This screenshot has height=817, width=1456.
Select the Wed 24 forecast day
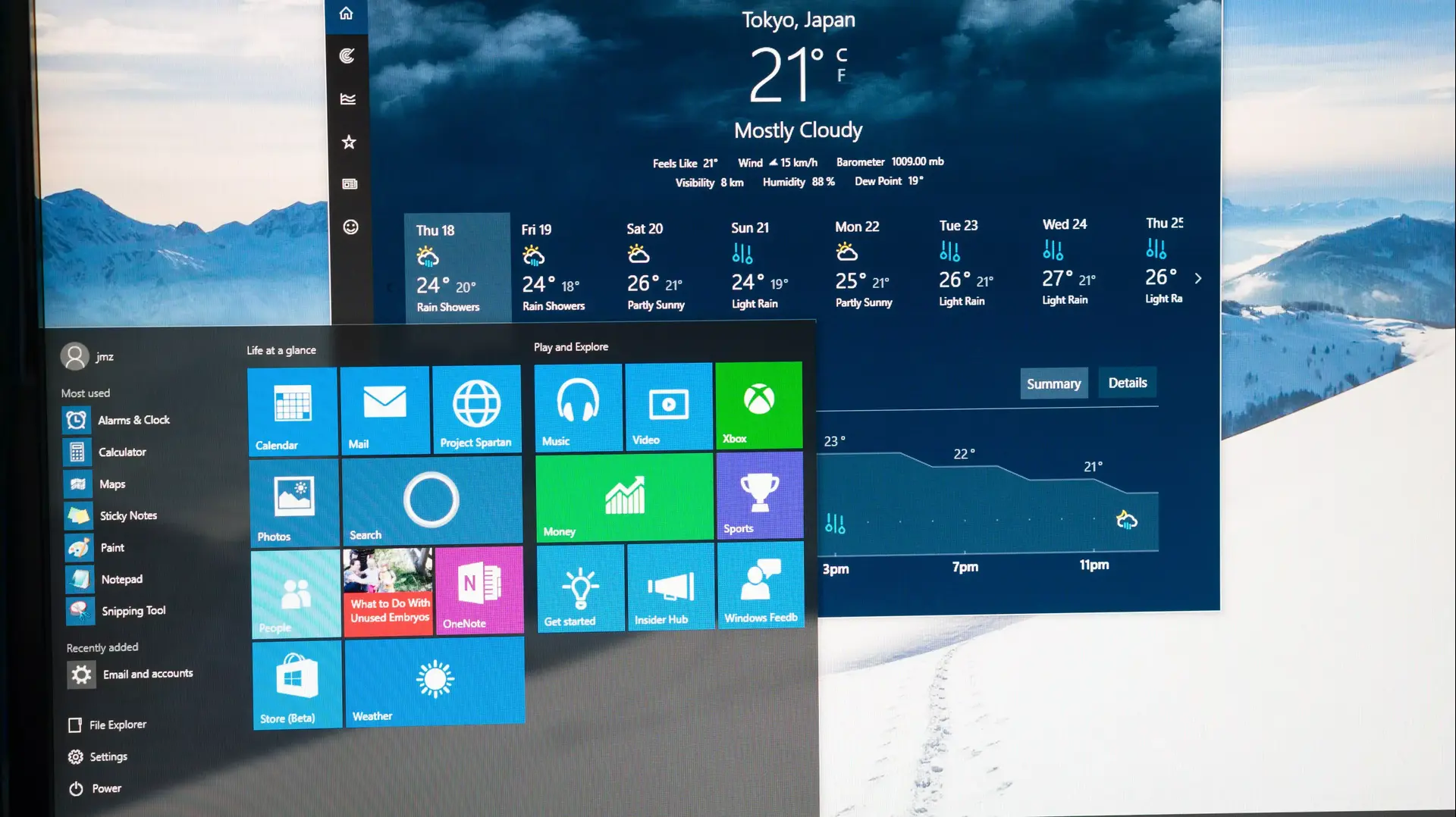1069,262
